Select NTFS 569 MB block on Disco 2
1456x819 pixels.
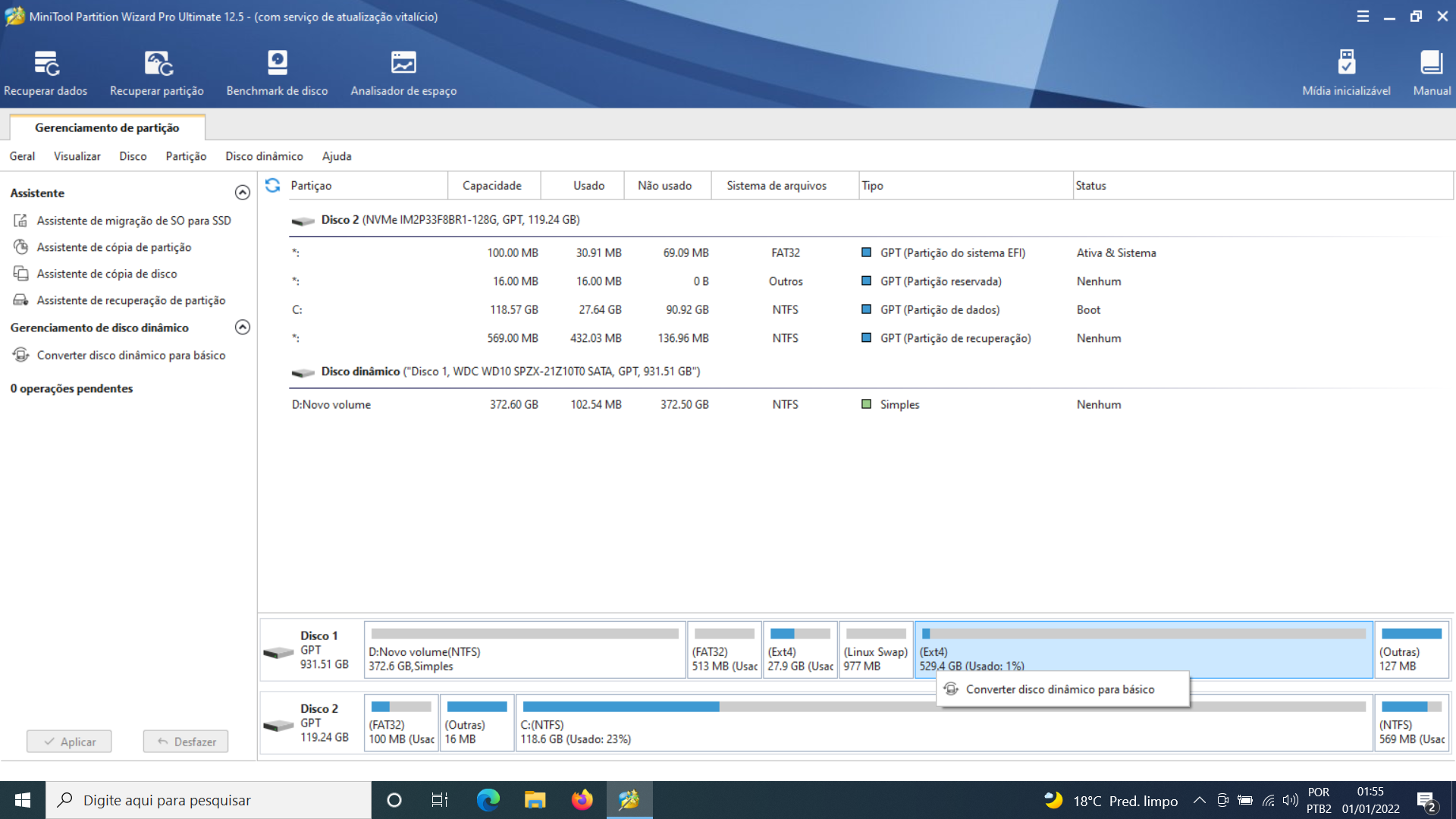1411,723
